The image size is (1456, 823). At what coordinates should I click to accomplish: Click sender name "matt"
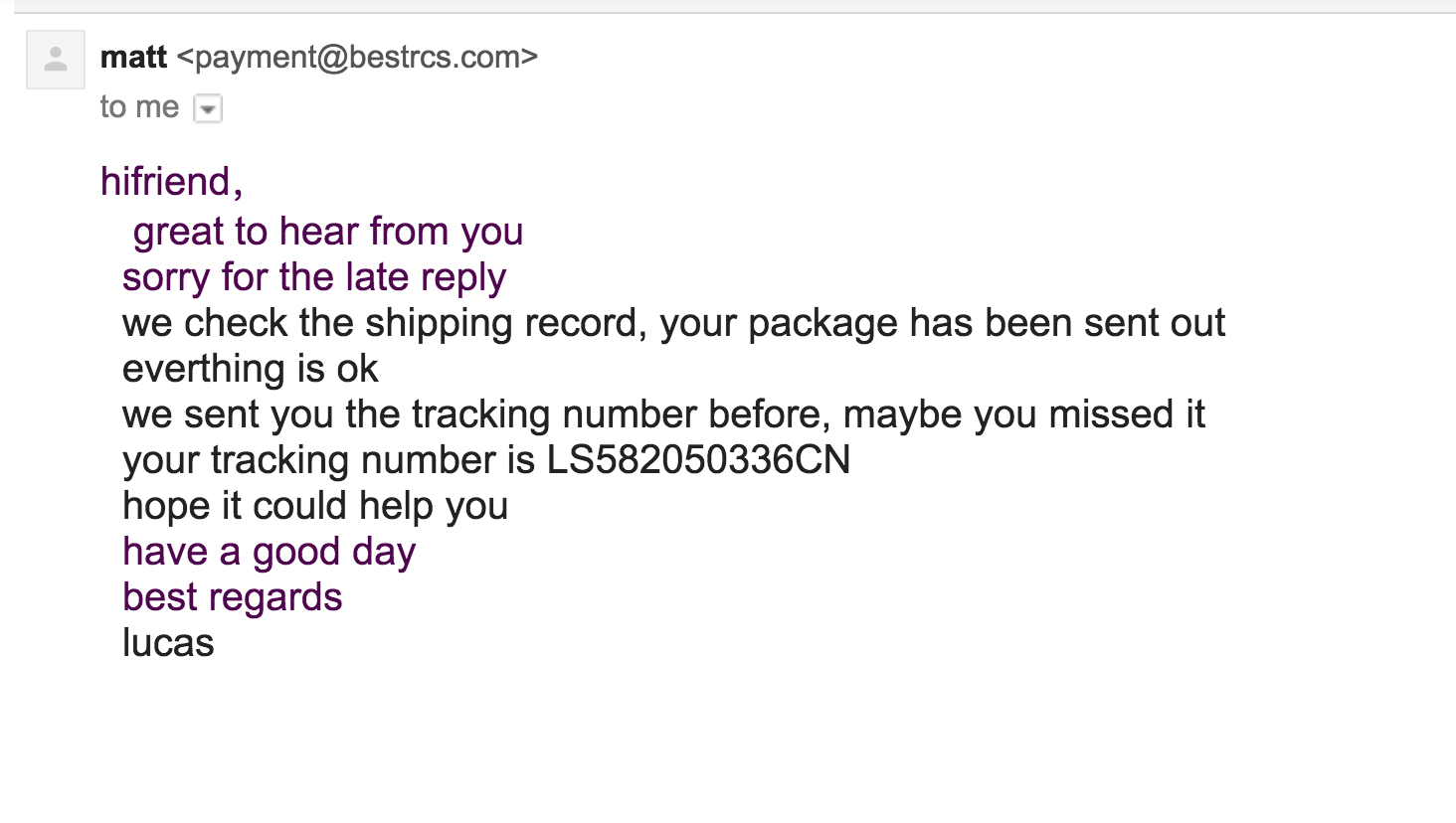[133, 58]
